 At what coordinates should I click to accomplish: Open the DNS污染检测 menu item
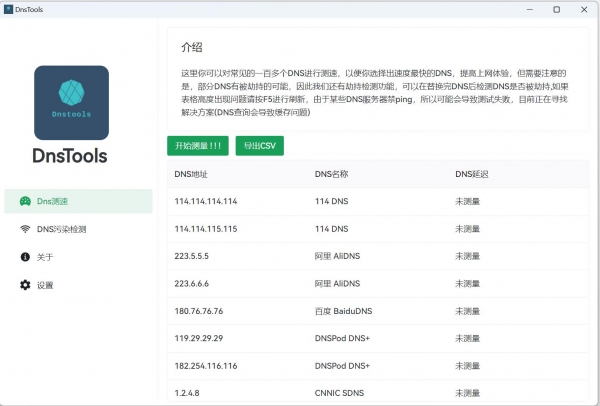[78, 229]
